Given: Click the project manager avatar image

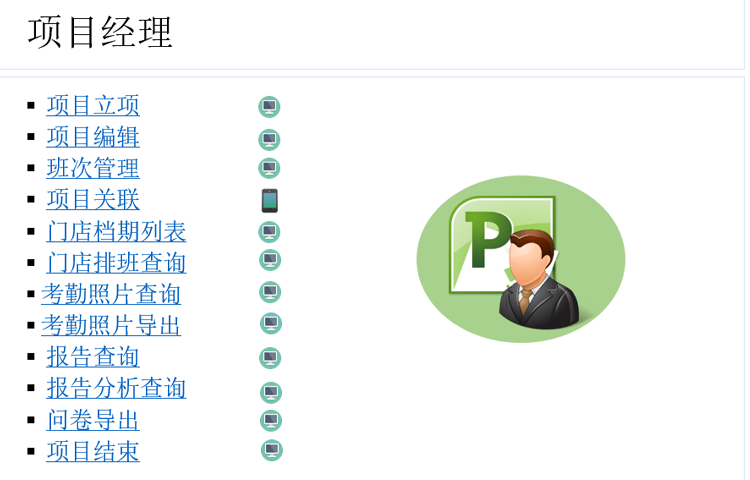Looking at the screenshot, I should pyautogui.click(x=520, y=260).
